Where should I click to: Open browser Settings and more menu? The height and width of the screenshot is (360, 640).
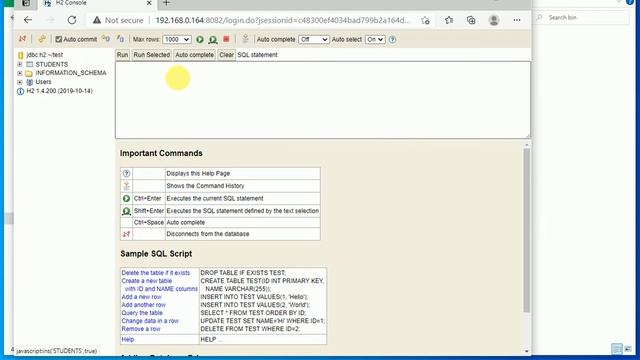point(517,20)
